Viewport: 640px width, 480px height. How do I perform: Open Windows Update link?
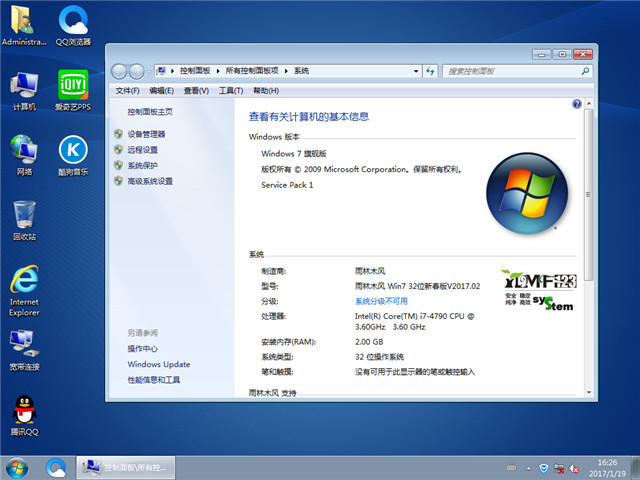159,364
